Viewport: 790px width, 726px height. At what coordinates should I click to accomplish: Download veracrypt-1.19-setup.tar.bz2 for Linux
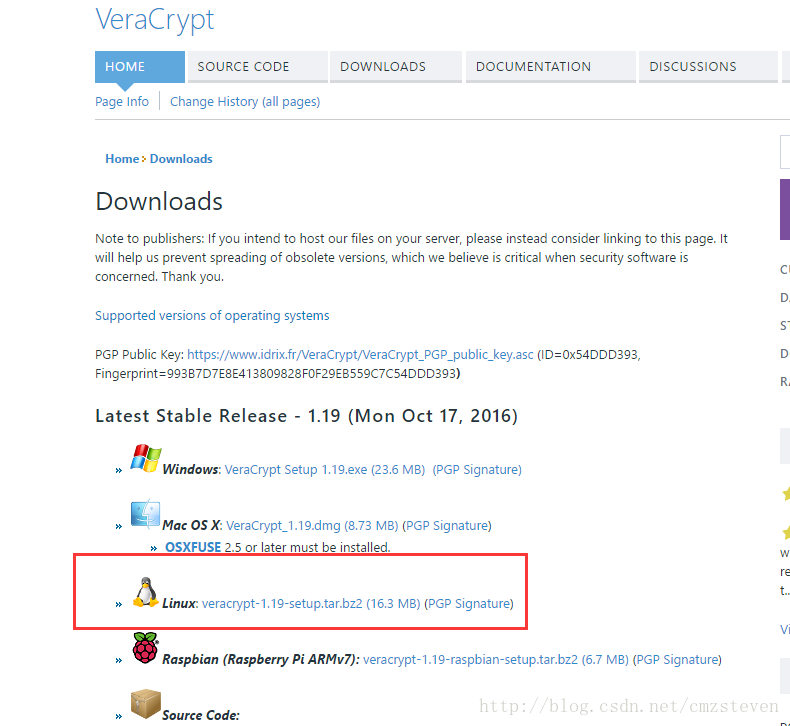tap(311, 604)
